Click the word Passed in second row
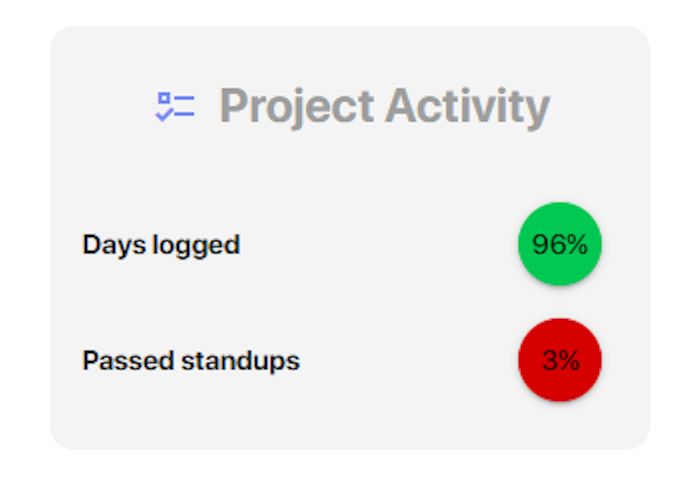Image resolution: width=696 pixels, height=490 pixels. (128, 360)
